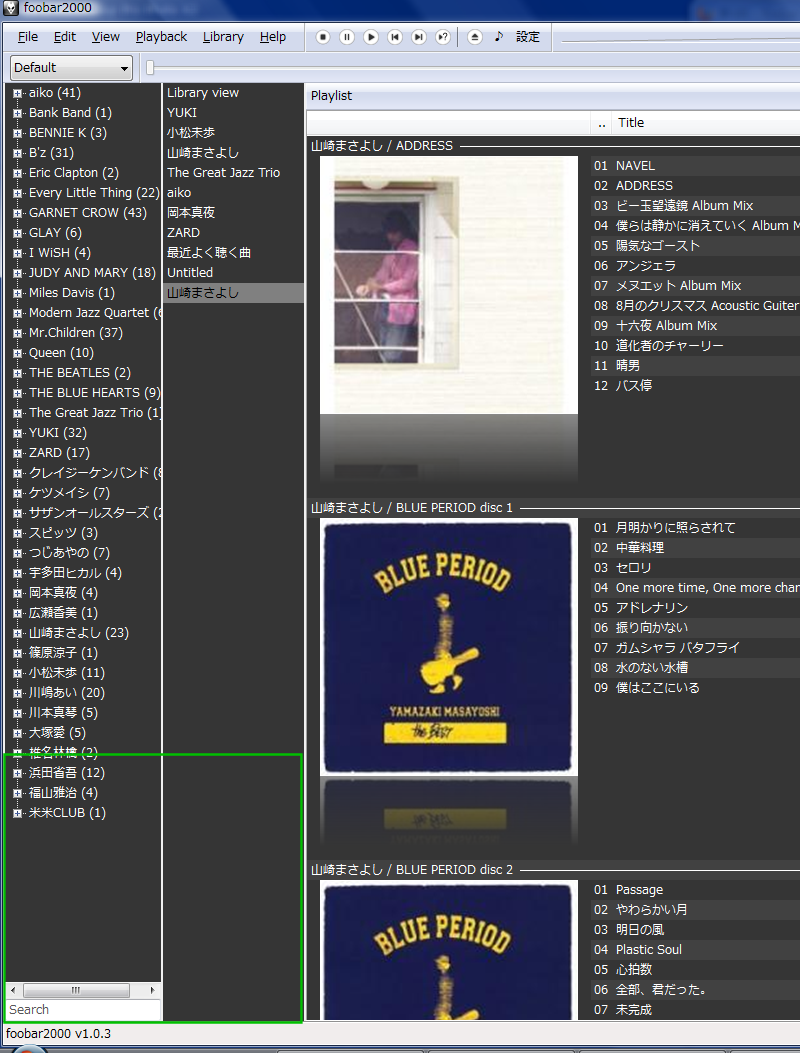This screenshot has height=1053, width=800.
Task: Expand the GARNET CROW (43) tree node
Action: [17, 213]
